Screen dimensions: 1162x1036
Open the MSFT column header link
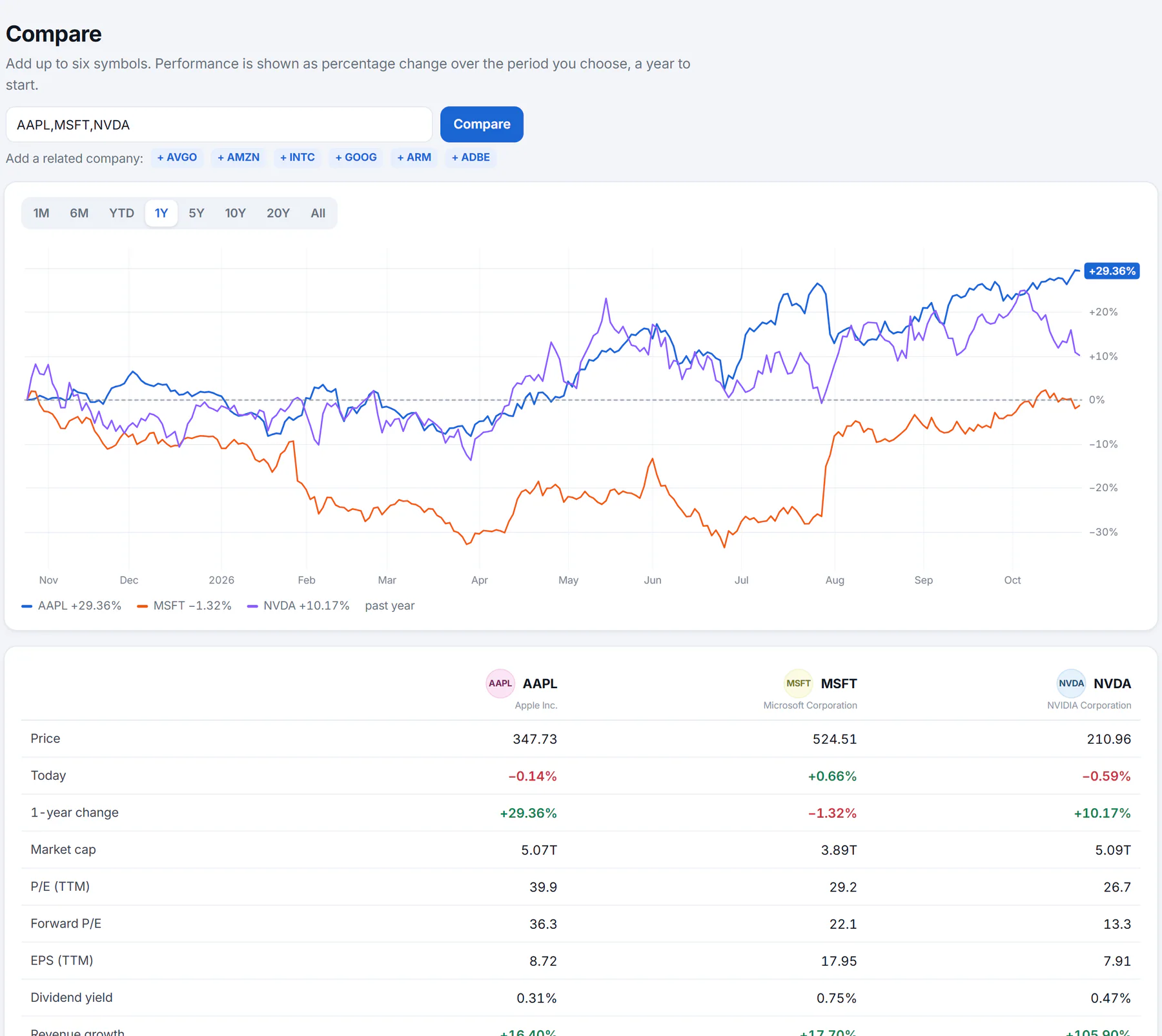click(839, 684)
